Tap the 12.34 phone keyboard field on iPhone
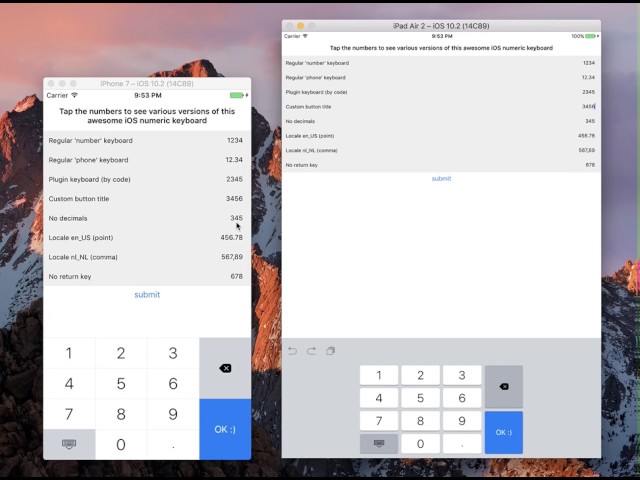The image size is (640, 480). coord(234,160)
